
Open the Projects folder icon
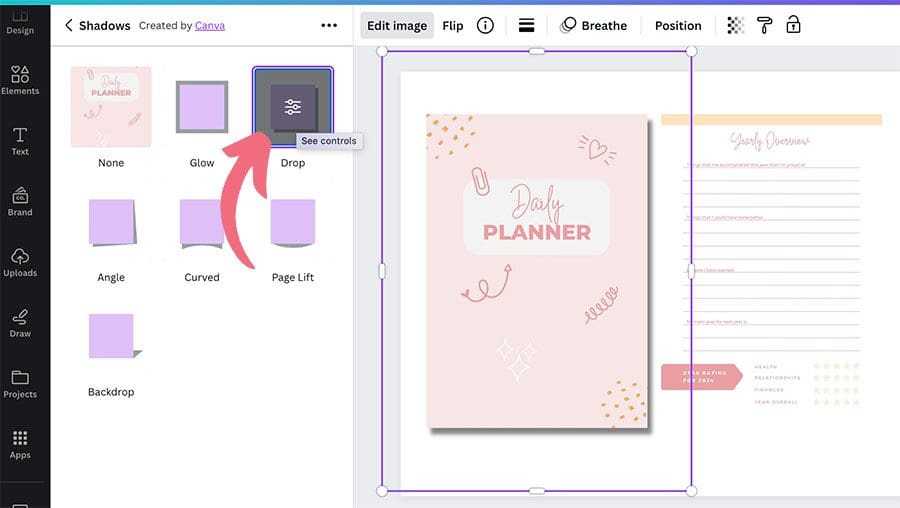[x=20, y=383]
